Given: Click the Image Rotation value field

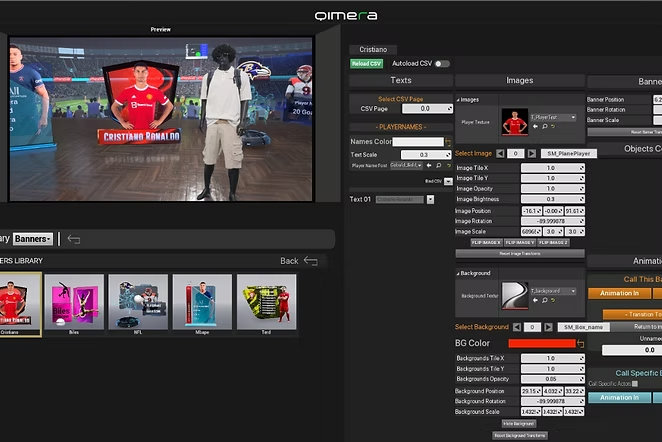Looking at the screenshot, I should point(553,221).
